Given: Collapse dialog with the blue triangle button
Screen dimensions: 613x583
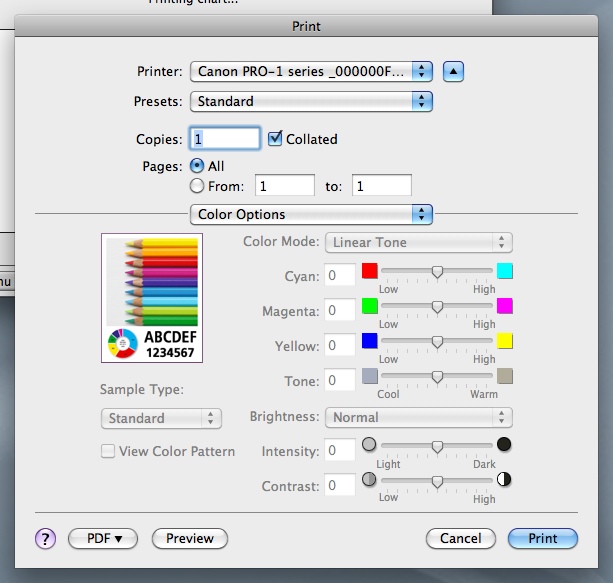Looking at the screenshot, I should (x=454, y=71).
